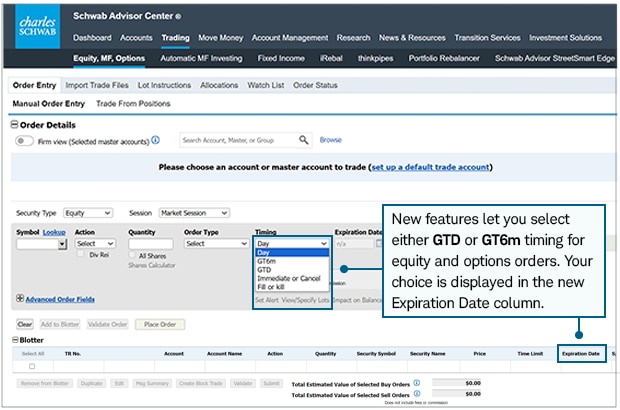This screenshot has width=620, height=410.
Task: Open thinkpipes section
Action: [x=375, y=58]
